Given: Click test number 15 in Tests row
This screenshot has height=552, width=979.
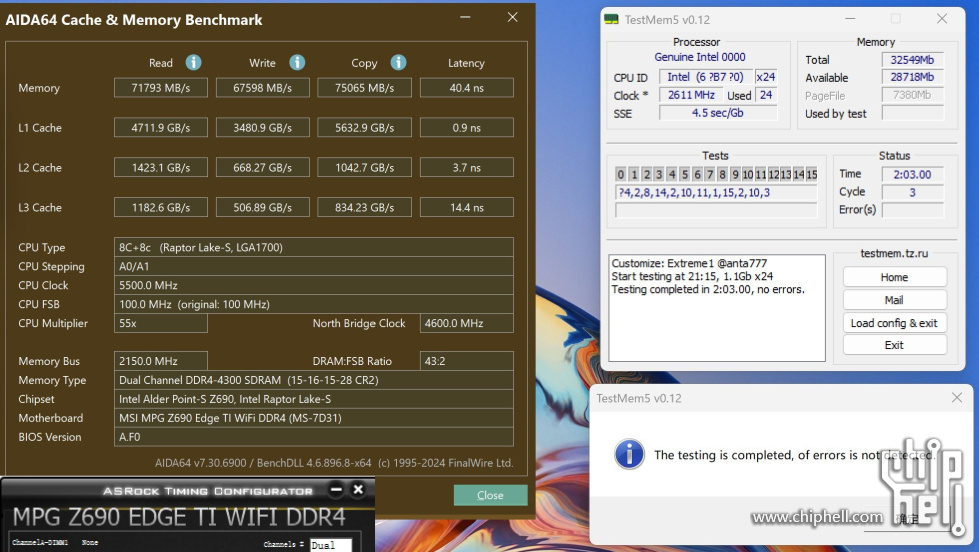Looking at the screenshot, I should [x=811, y=174].
